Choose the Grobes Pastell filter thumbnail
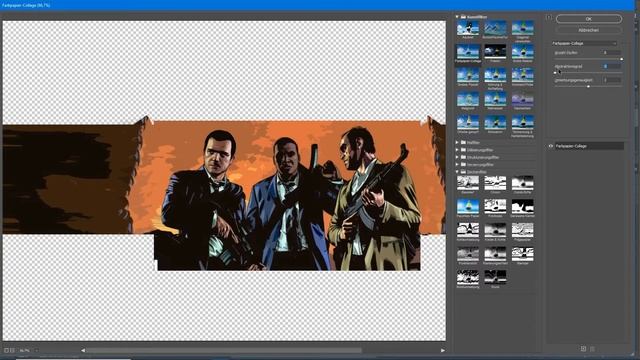Screen dimensions: 640x360 coord(468,75)
